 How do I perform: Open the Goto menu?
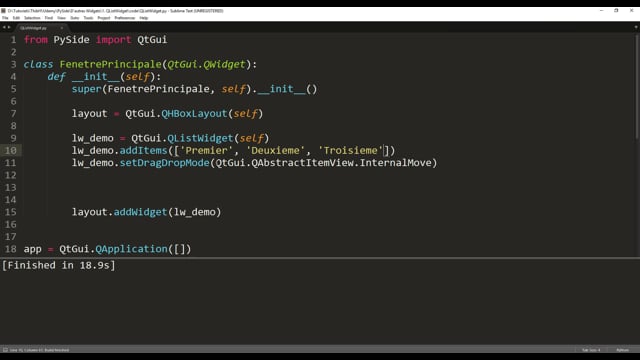[x=75, y=18]
